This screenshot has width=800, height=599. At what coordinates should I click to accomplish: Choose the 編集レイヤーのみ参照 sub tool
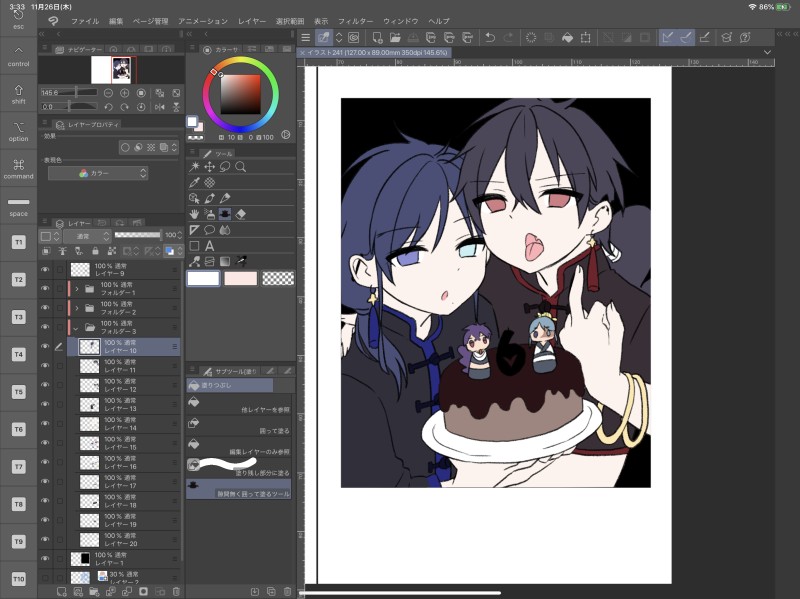point(239,446)
